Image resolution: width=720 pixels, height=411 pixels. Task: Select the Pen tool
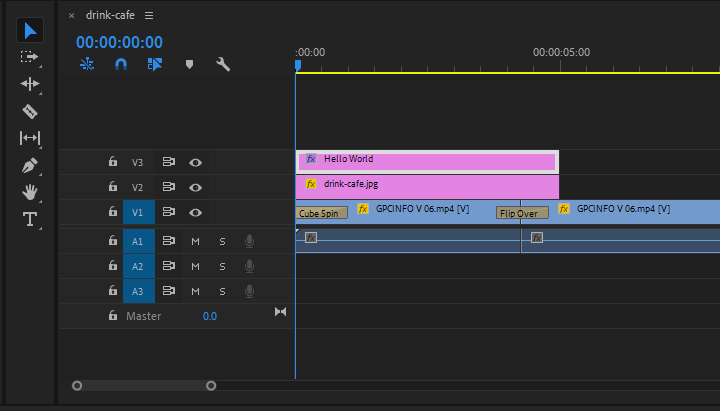click(x=30, y=165)
